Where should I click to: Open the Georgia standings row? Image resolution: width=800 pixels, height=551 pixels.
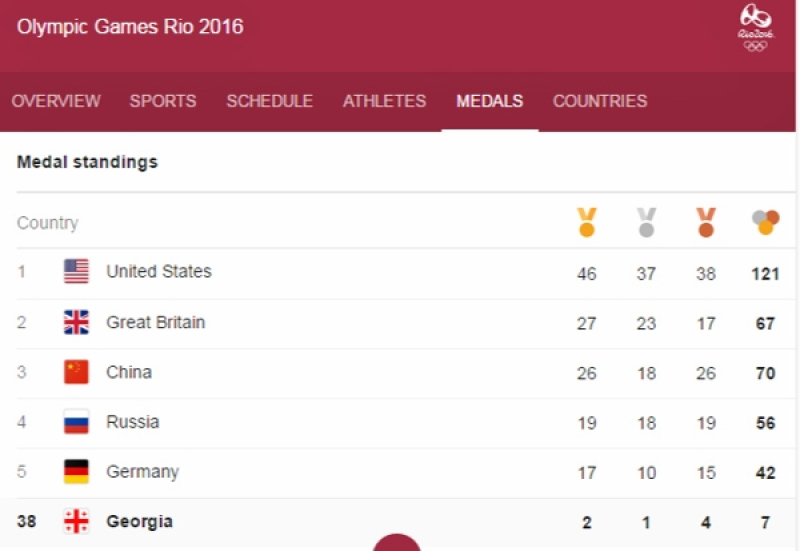pyautogui.click(x=406, y=523)
